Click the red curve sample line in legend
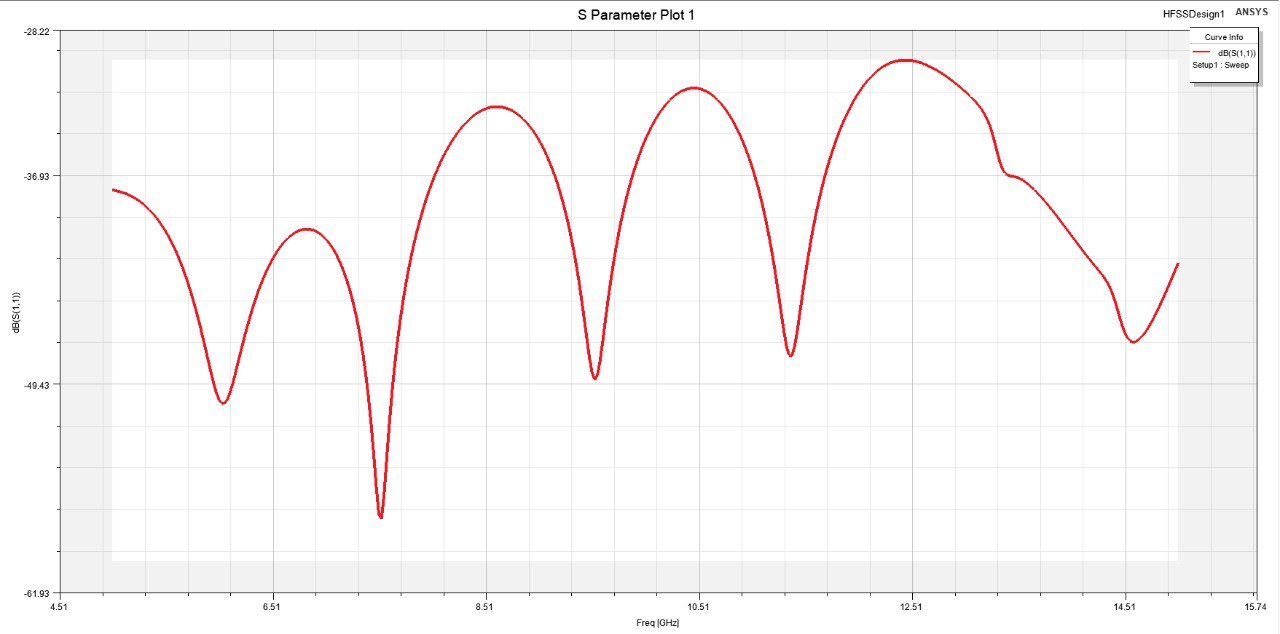 point(1201,51)
